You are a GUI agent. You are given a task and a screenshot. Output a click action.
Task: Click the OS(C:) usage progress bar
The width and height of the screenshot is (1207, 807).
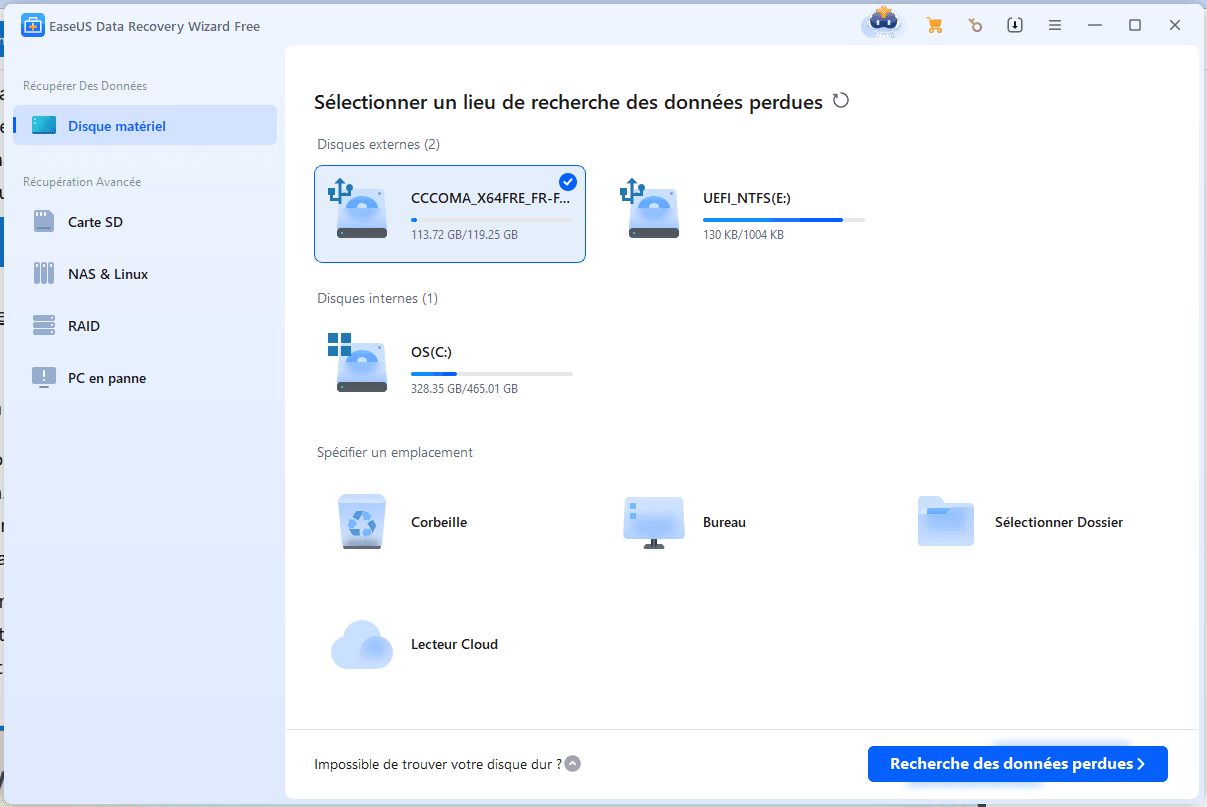pyautogui.click(x=492, y=373)
